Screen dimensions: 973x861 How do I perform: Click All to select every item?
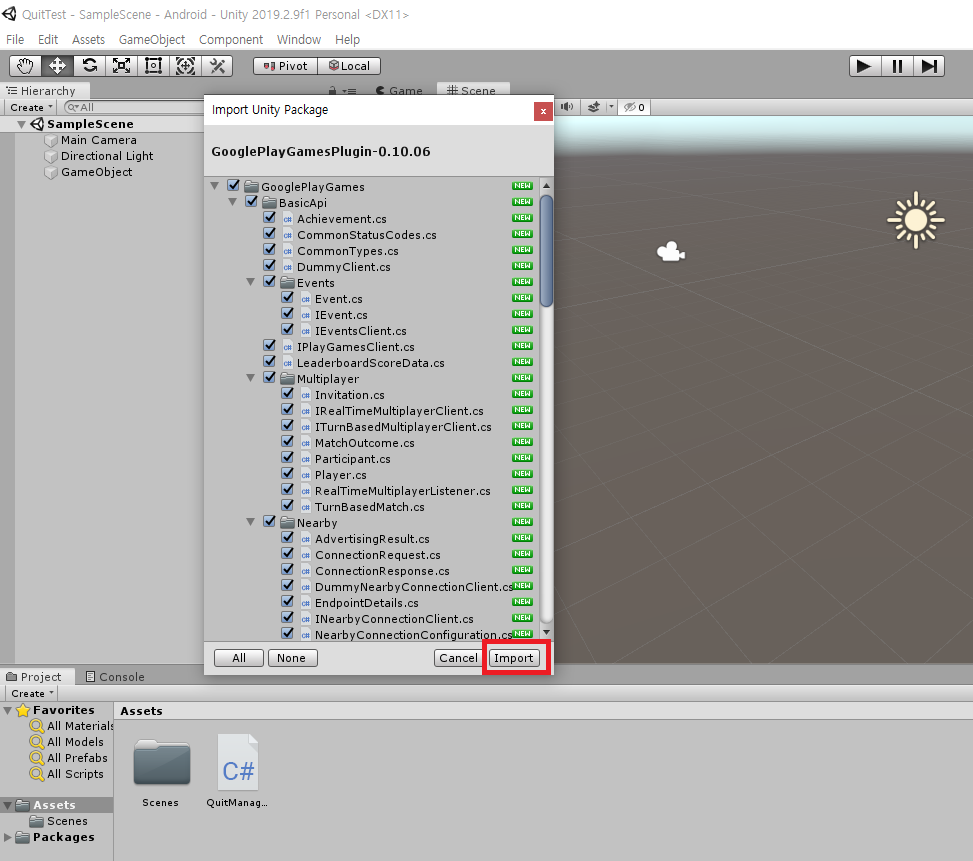tap(239, 658)
